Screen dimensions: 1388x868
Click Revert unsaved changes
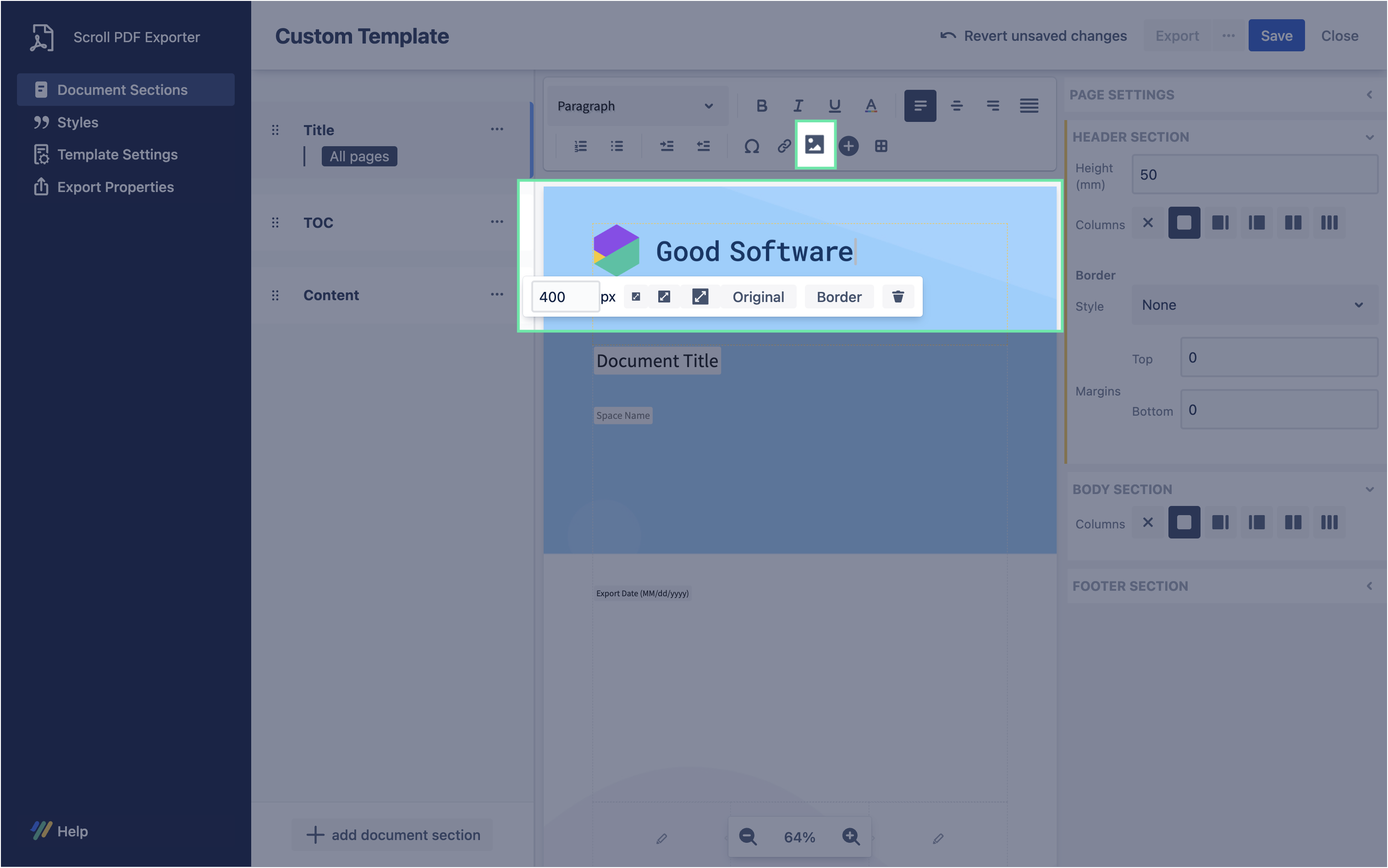1034,36
